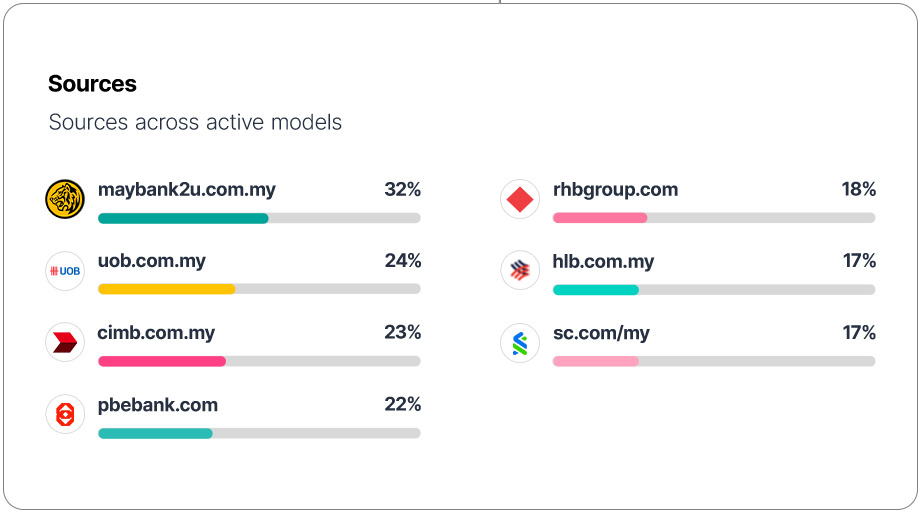Click the Maybank tiger logo icon
Screen dimensions: 921x513
click(65, 199)
